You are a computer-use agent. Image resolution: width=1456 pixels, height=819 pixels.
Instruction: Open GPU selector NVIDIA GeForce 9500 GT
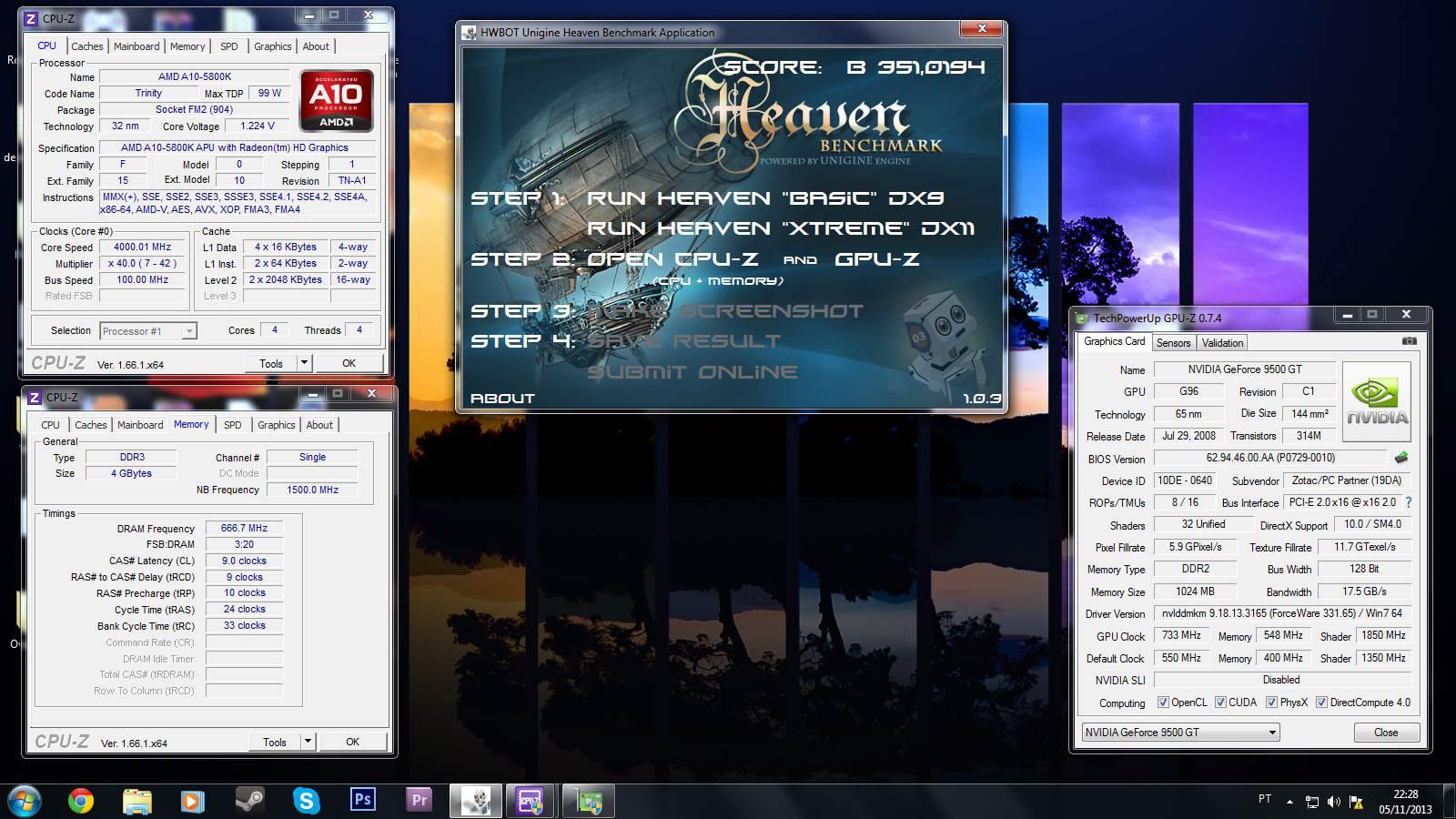(1180, 733)
